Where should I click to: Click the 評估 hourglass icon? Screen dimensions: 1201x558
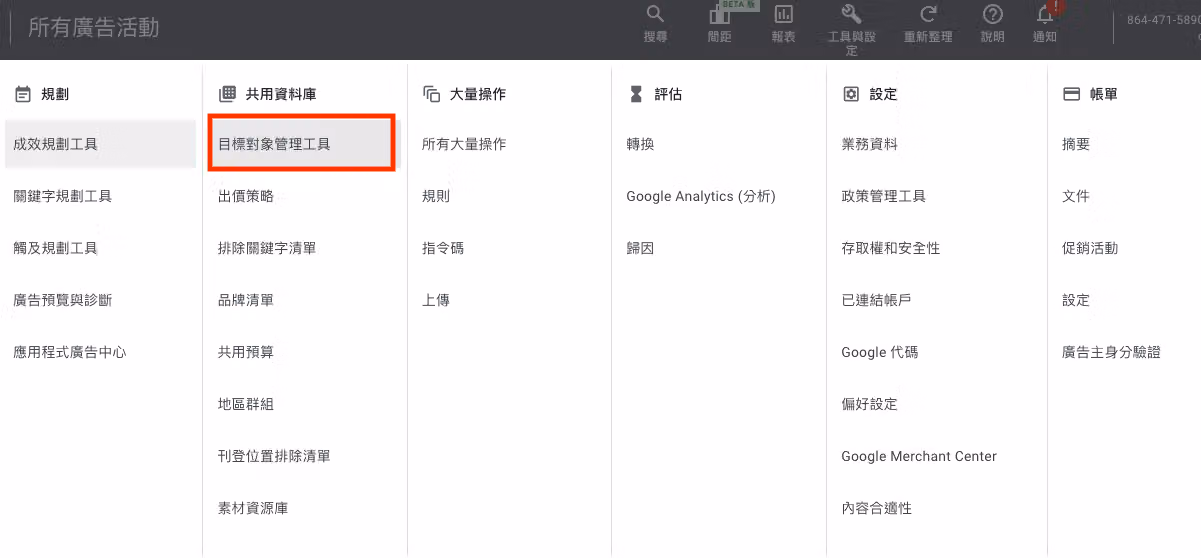636,94
